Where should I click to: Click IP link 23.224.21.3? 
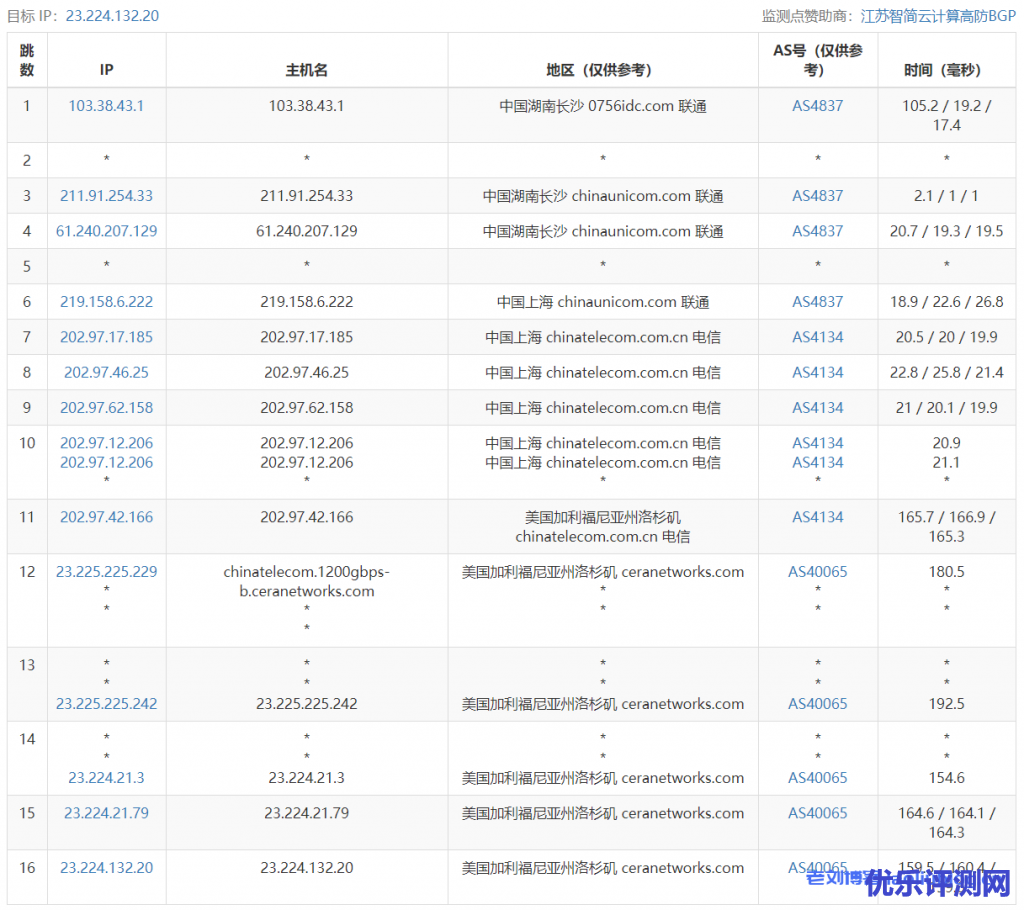pos(106,778)
